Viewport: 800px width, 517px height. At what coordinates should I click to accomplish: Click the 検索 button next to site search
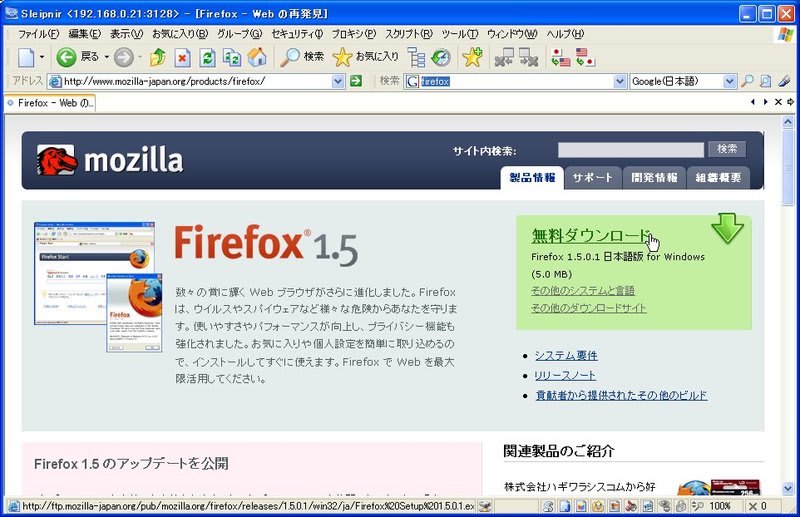point(727,149)
